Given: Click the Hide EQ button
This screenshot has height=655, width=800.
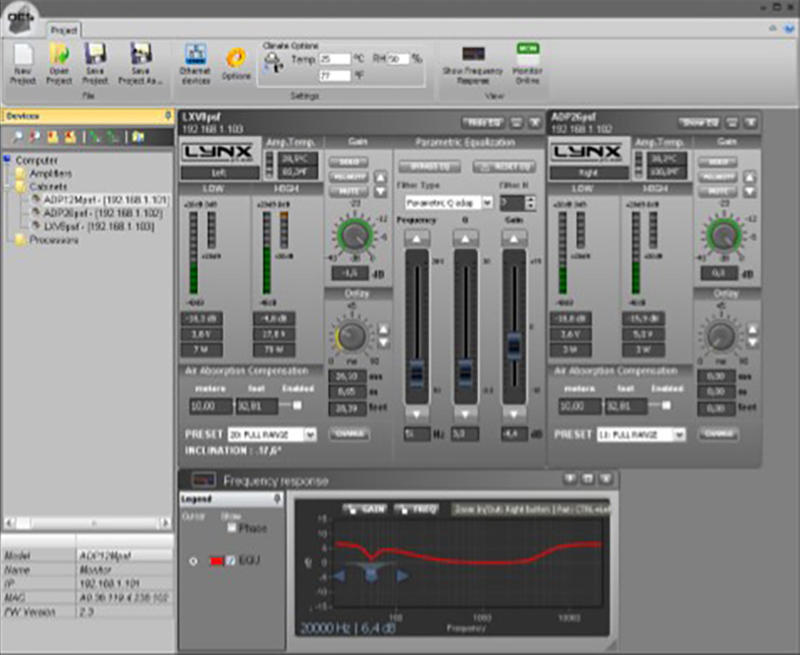Looking at the screenshot, I should point(483,122).
